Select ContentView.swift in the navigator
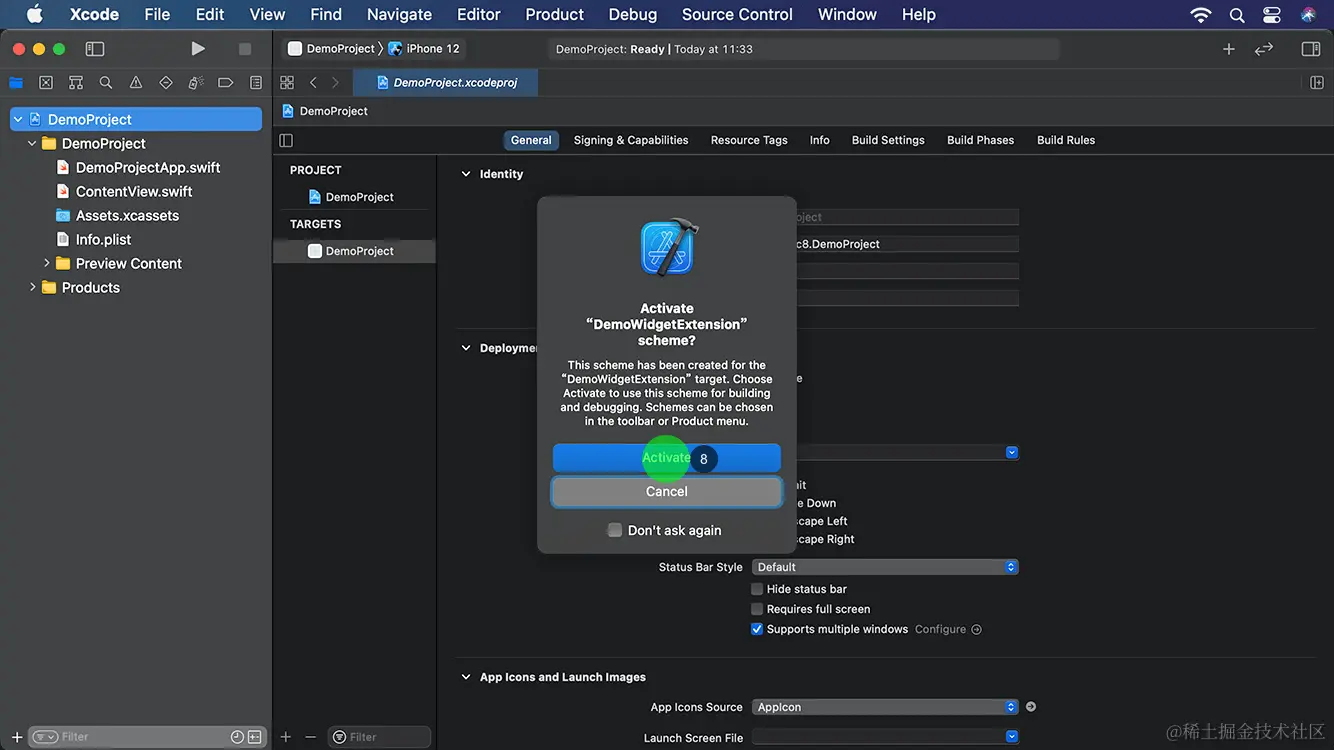Image resolution: width=1334 pixels, height=750 pixels. pos(134,191)
